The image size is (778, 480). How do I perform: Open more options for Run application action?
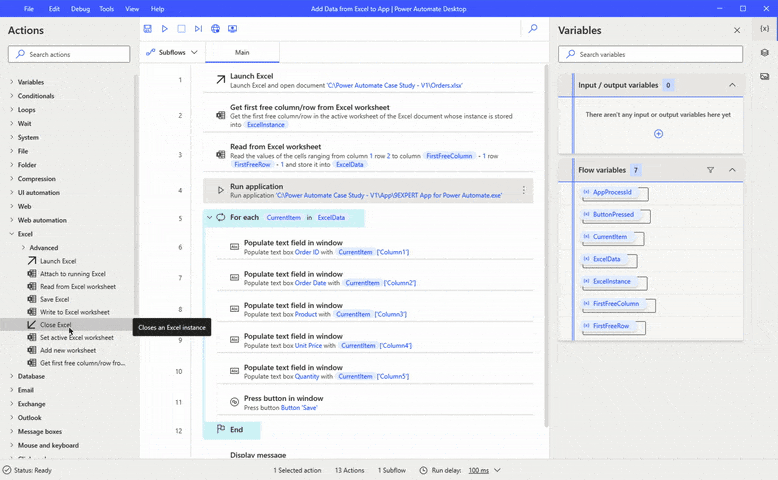click(523, 190)
